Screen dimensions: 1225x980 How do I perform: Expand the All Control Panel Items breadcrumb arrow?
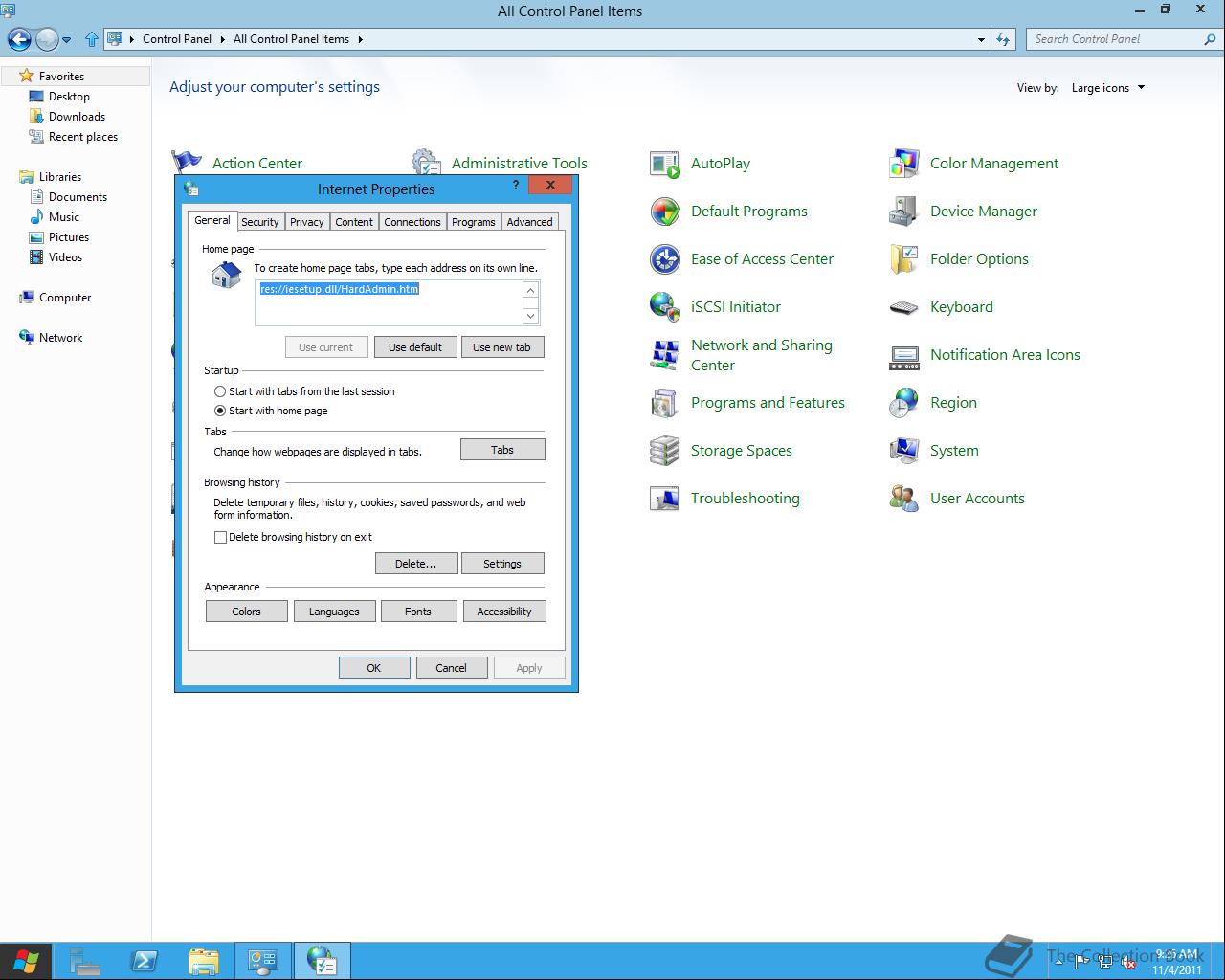tap(360, 39)
